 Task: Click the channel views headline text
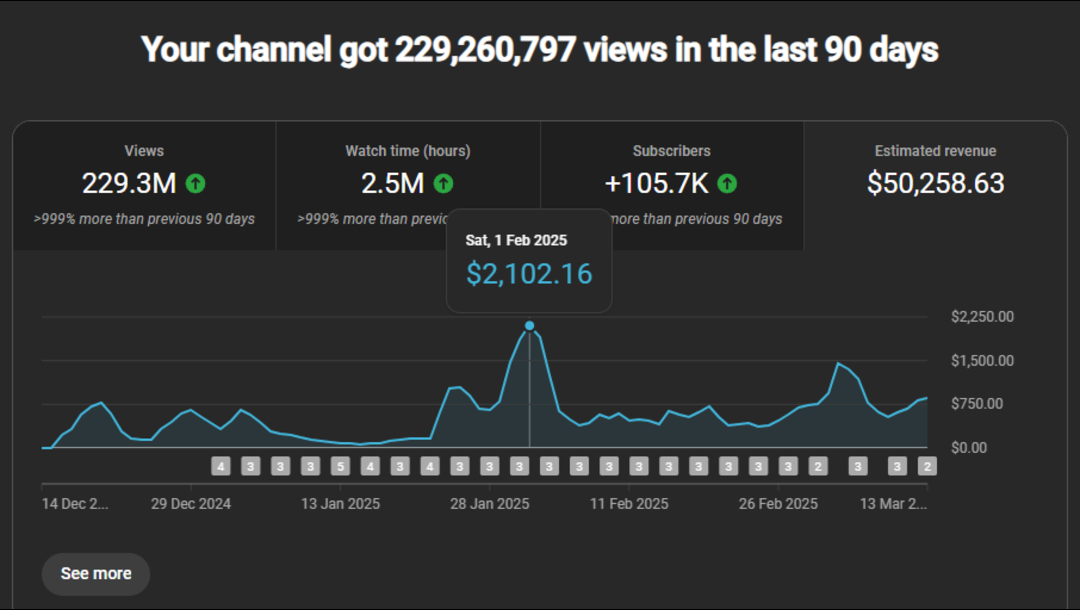(x=540, y=50)
